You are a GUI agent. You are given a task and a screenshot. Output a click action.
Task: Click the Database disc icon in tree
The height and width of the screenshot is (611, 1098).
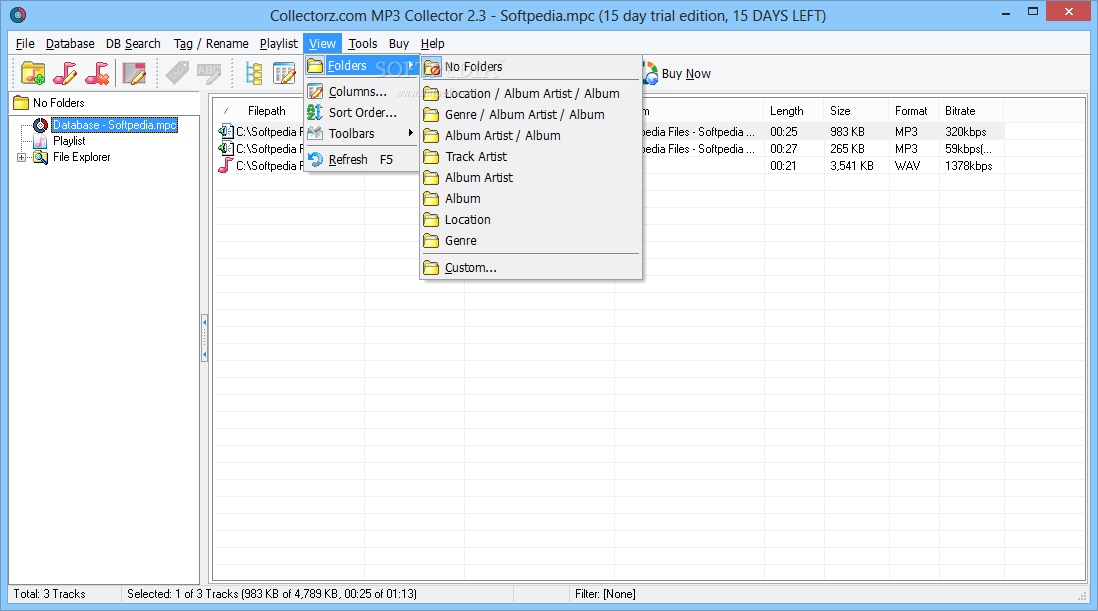tap(41, 125)
